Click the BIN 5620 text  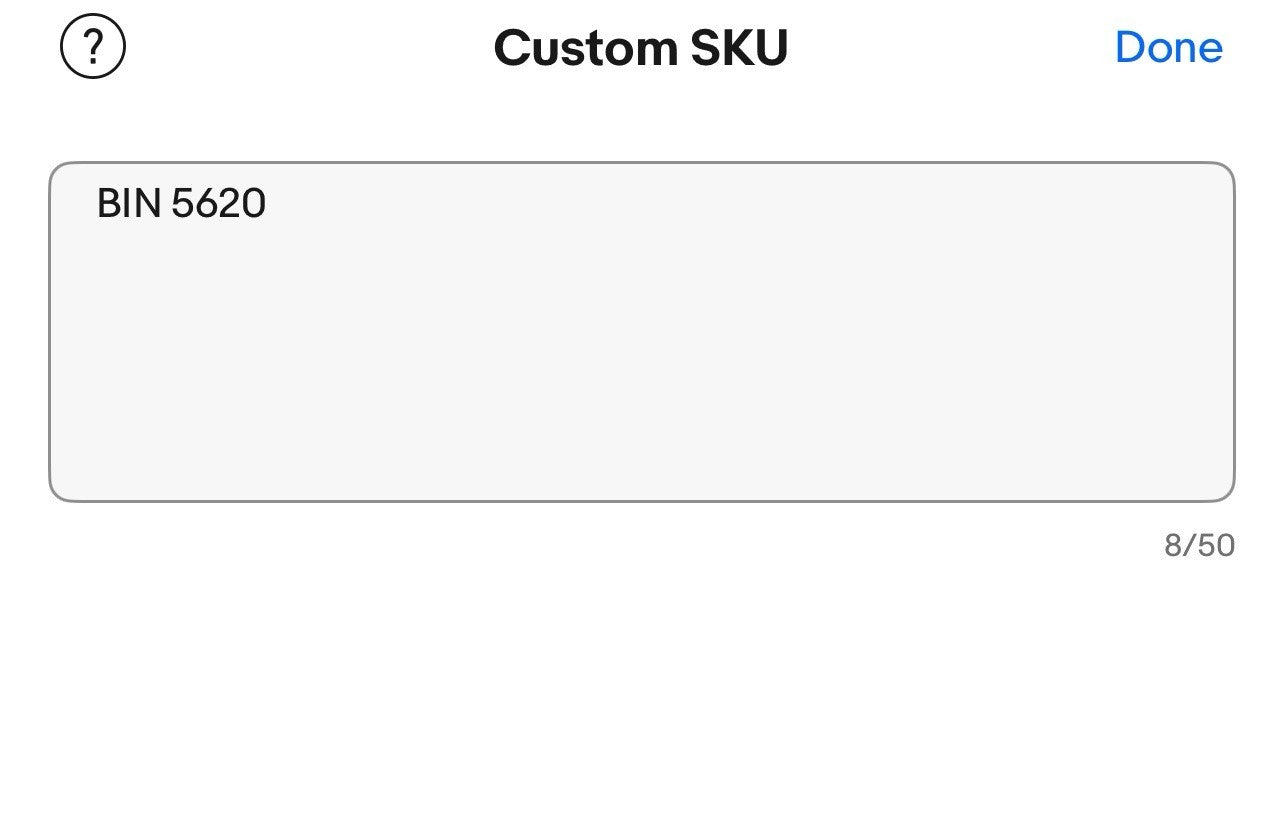point(181,204)
